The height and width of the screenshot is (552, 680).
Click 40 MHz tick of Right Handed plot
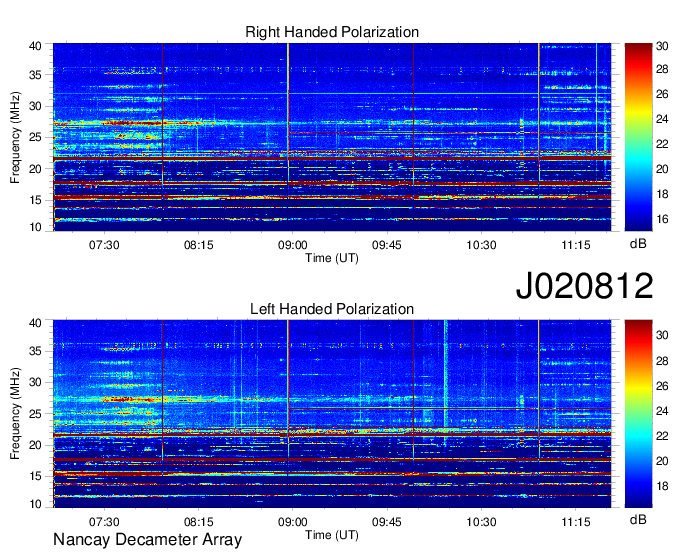click(35, 46)
